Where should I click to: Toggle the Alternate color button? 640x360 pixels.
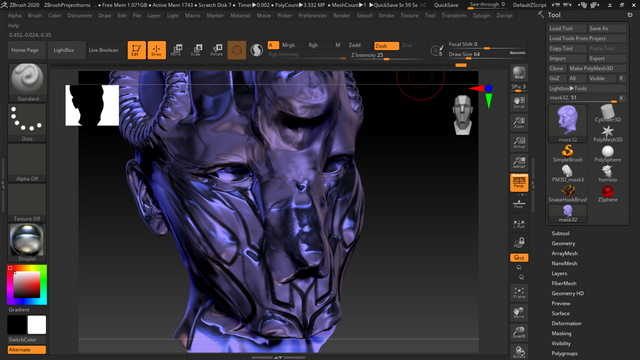point(27,350)
